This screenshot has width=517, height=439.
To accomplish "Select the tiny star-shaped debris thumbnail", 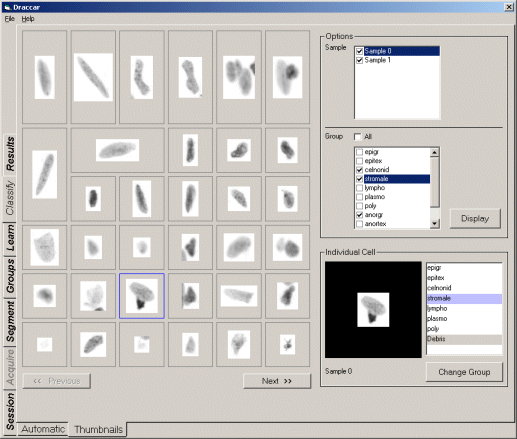I will tap(287, 344).
